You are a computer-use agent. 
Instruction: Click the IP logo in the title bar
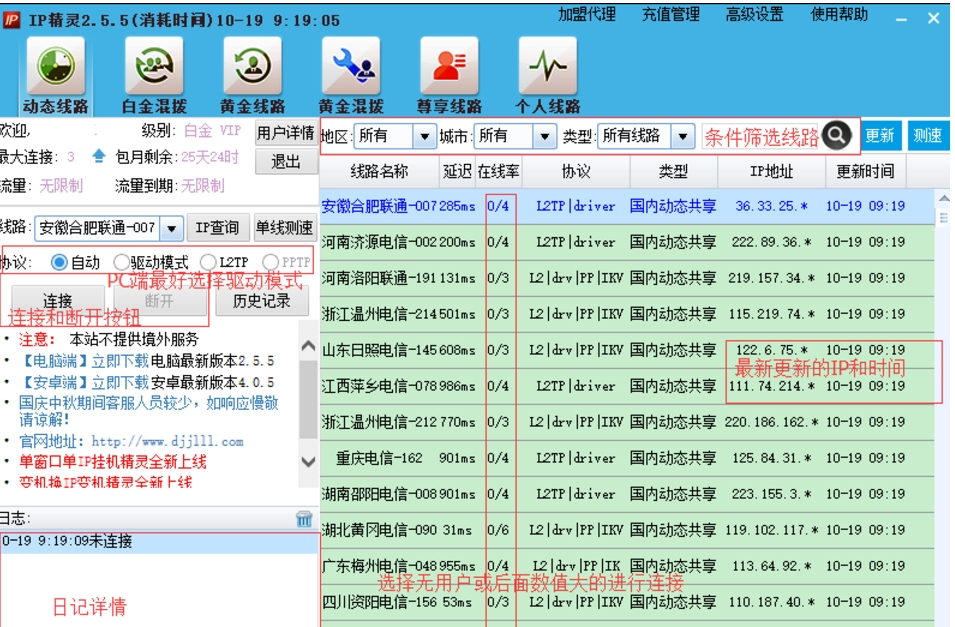[x=12, y=20]
